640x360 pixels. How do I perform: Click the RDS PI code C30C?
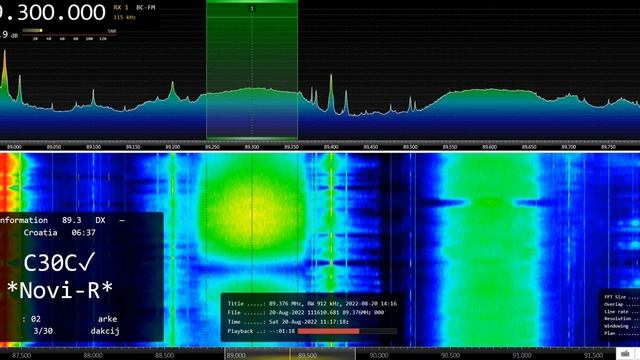[x=59, y=262]
